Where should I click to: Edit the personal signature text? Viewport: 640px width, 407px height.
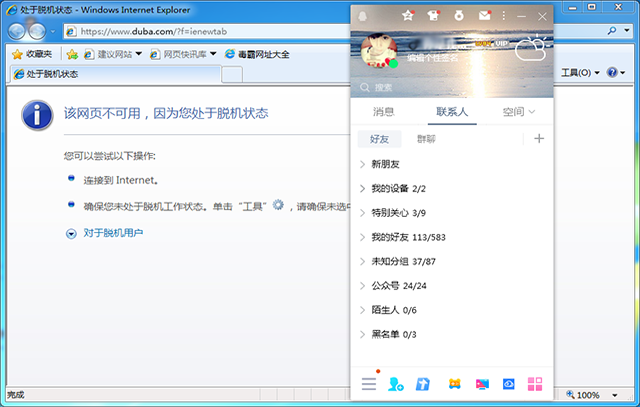pos(432,58)
